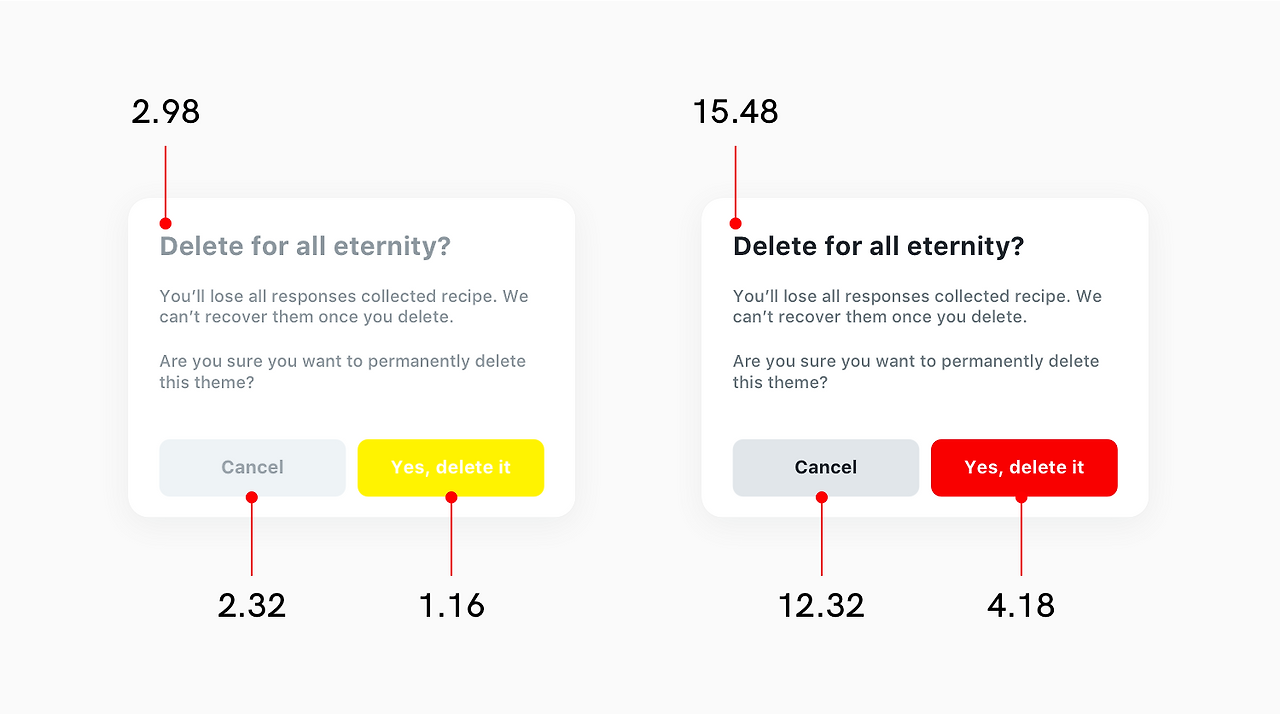This screenshot has width=1280, height=714.
Task: Click the red dot below the right Yes button
Action: tap(1022, 496)
